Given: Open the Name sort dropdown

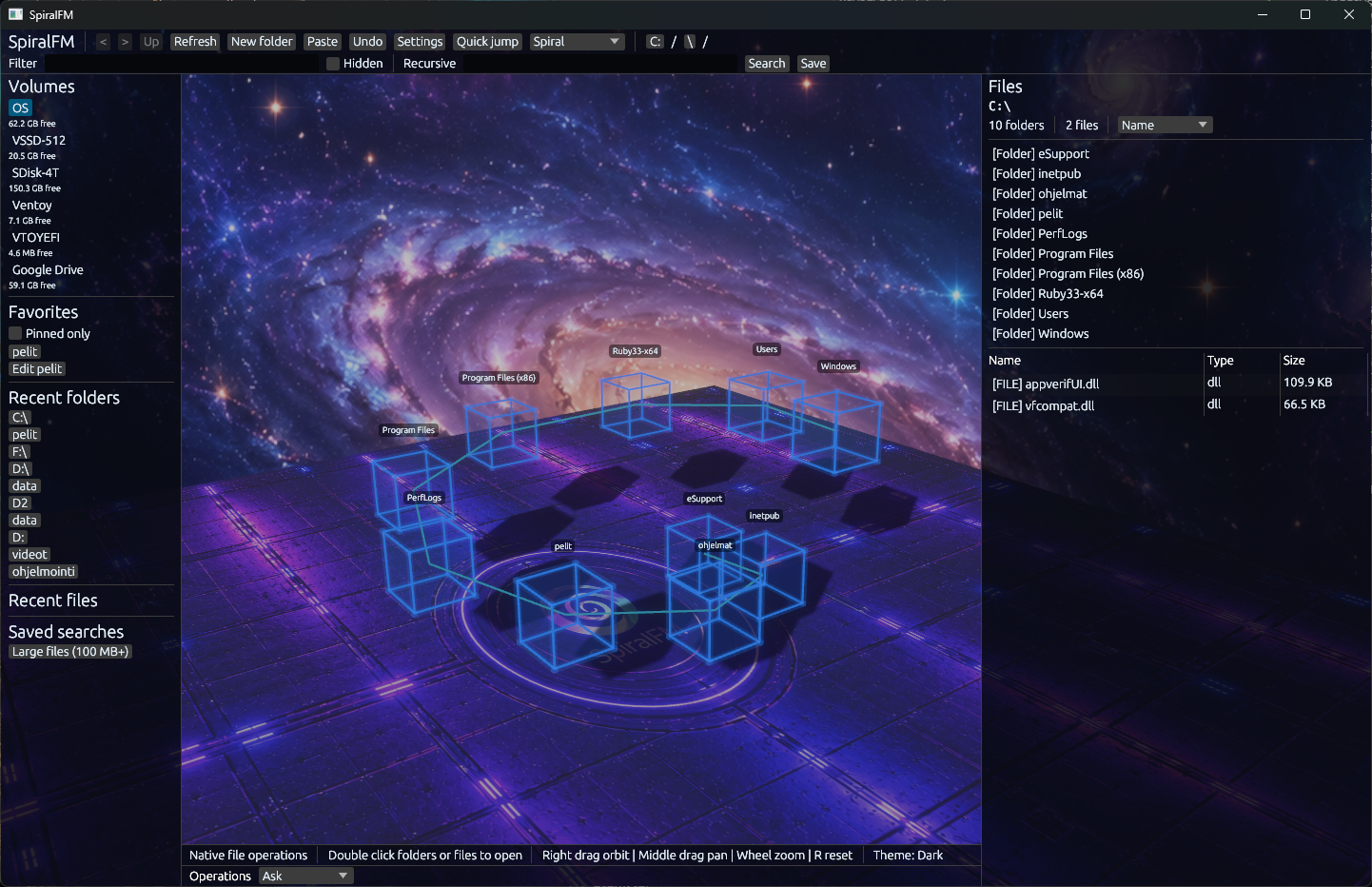Looking at the screenshot, I should tap(1165, 126).
